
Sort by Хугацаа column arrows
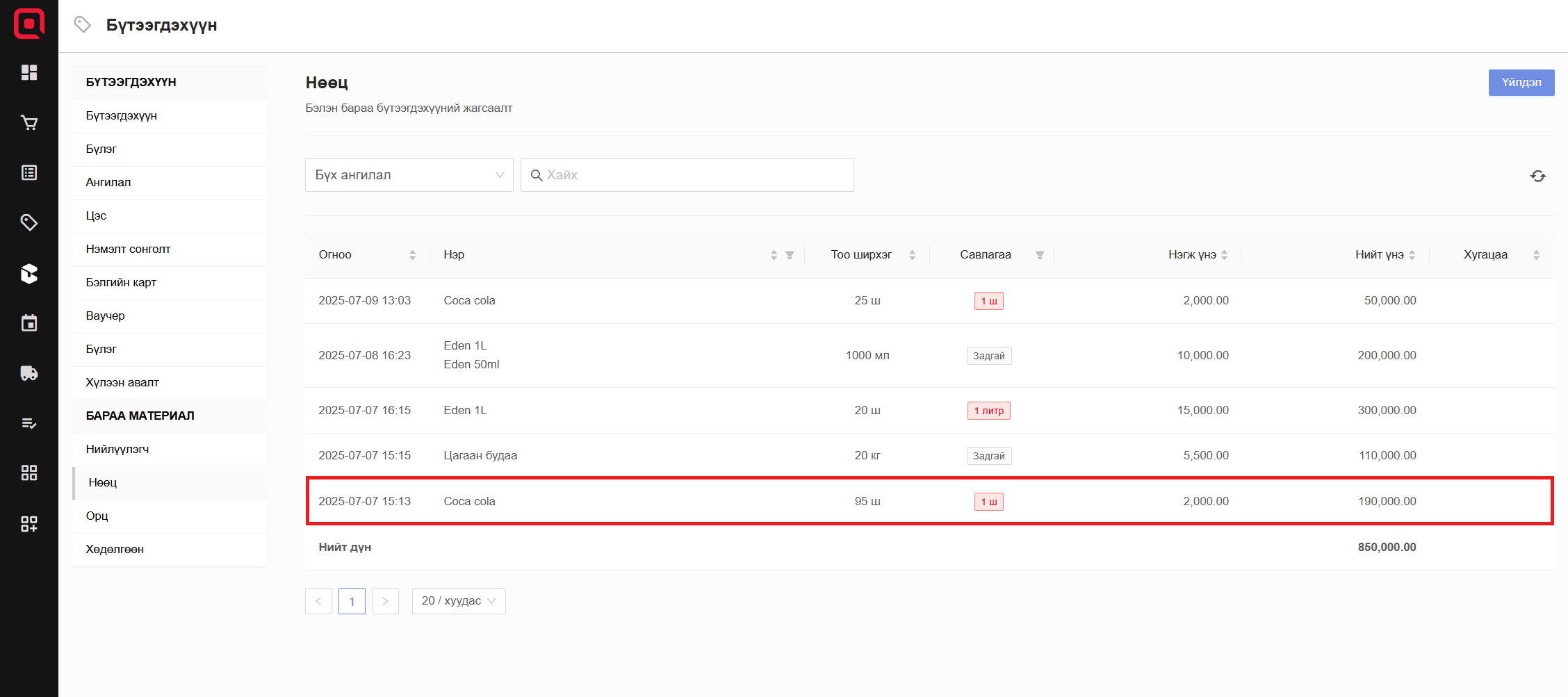coord(1536,255)
